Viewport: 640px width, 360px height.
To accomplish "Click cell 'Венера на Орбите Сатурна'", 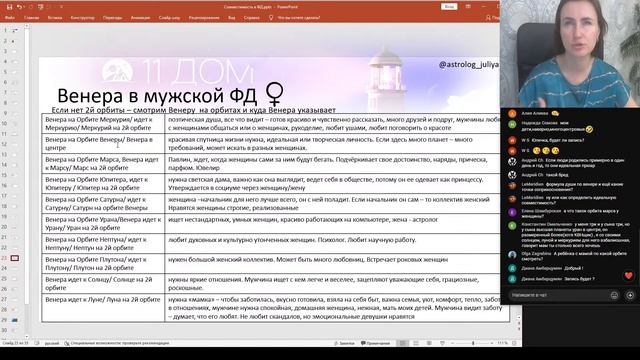I will click(103, 204).
